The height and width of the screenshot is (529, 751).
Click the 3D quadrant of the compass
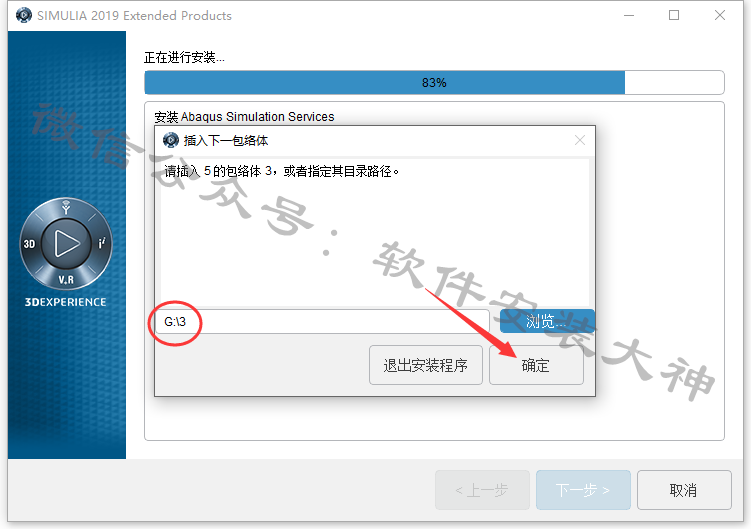pyautogui.click(x=29, y=244)
